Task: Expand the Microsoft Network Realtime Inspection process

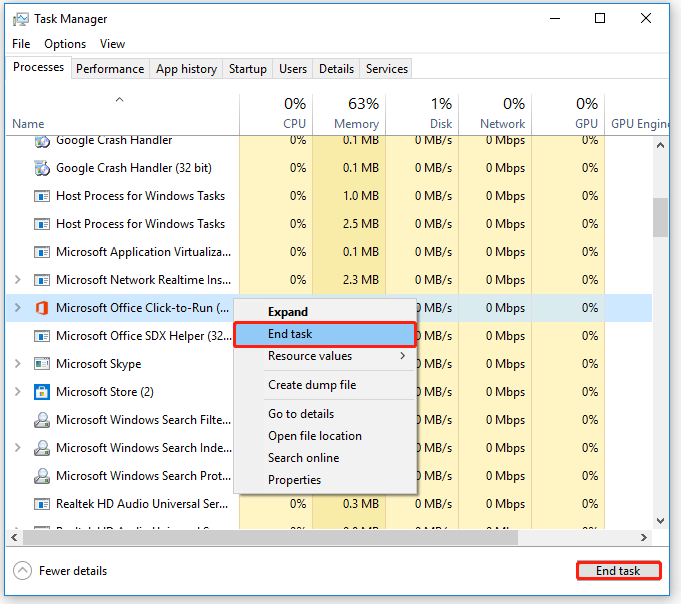Action: pos(17,280)
